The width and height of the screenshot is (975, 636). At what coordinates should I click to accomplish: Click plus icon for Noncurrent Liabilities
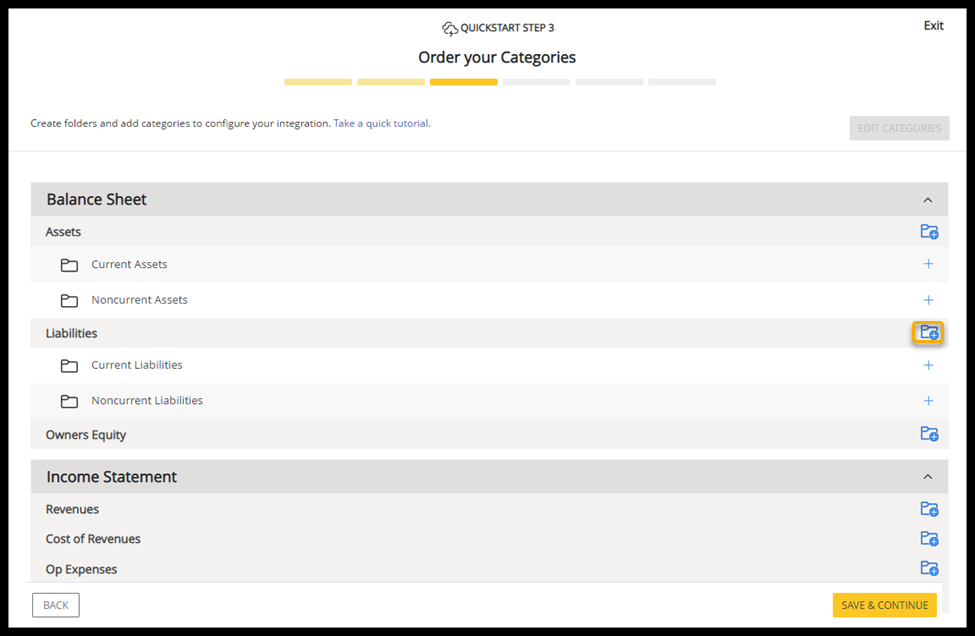928,401
